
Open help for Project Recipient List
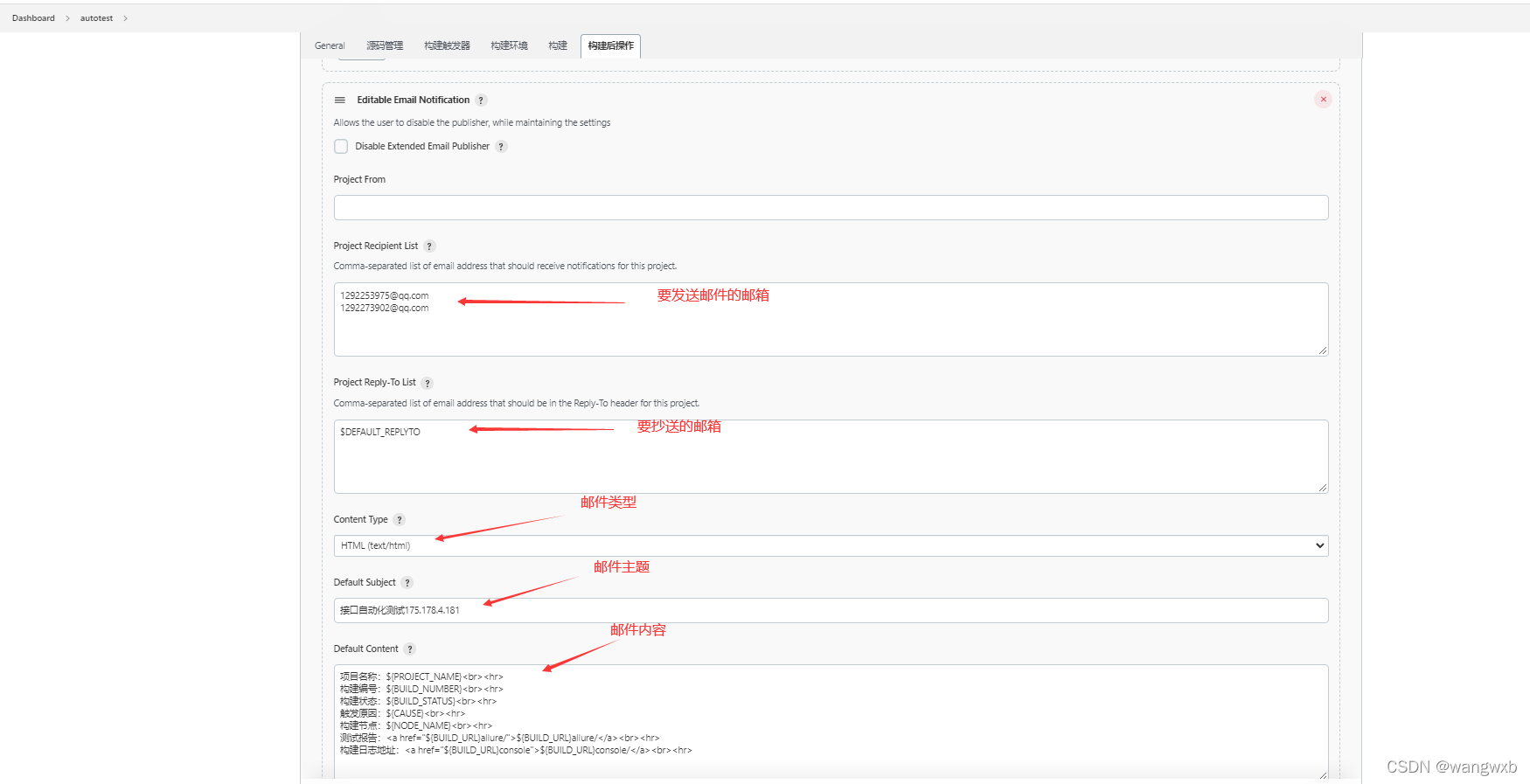429,246
